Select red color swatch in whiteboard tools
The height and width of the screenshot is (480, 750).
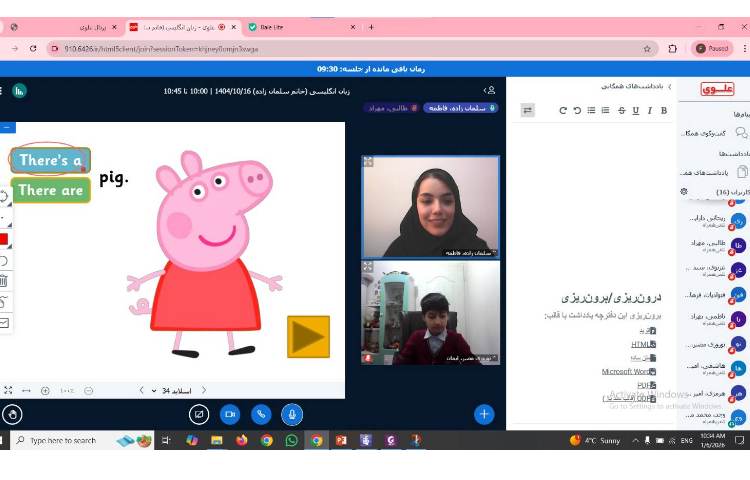click(x=3, y=239)
